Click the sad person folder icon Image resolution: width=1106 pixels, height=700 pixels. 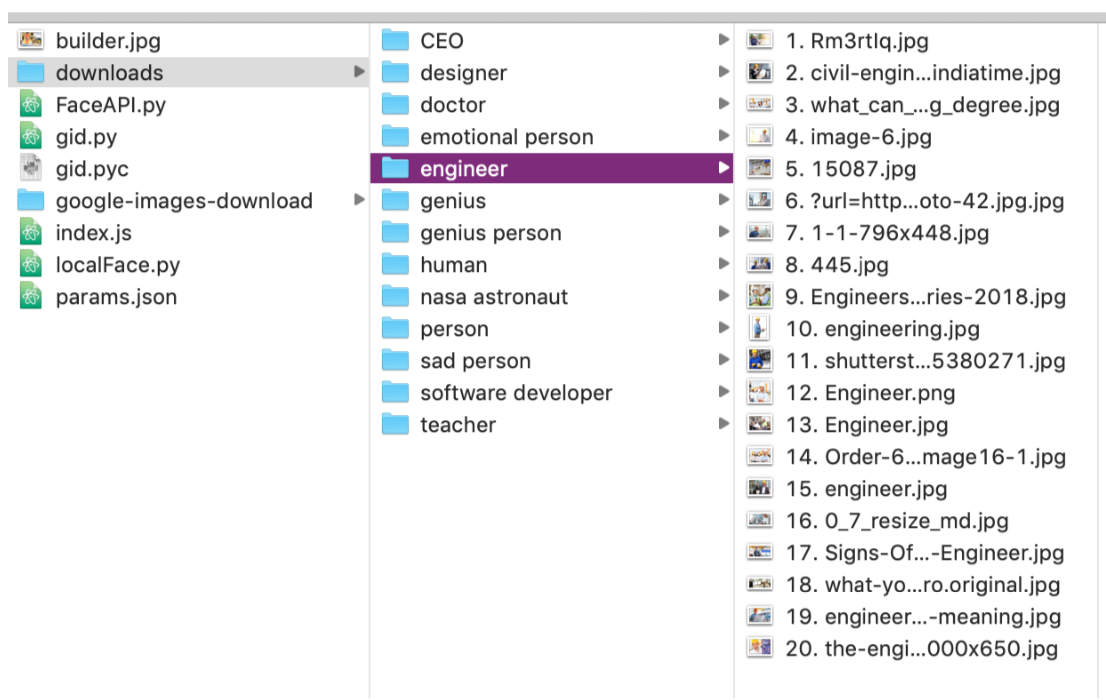pyautogui.click(x=395, y=360)
